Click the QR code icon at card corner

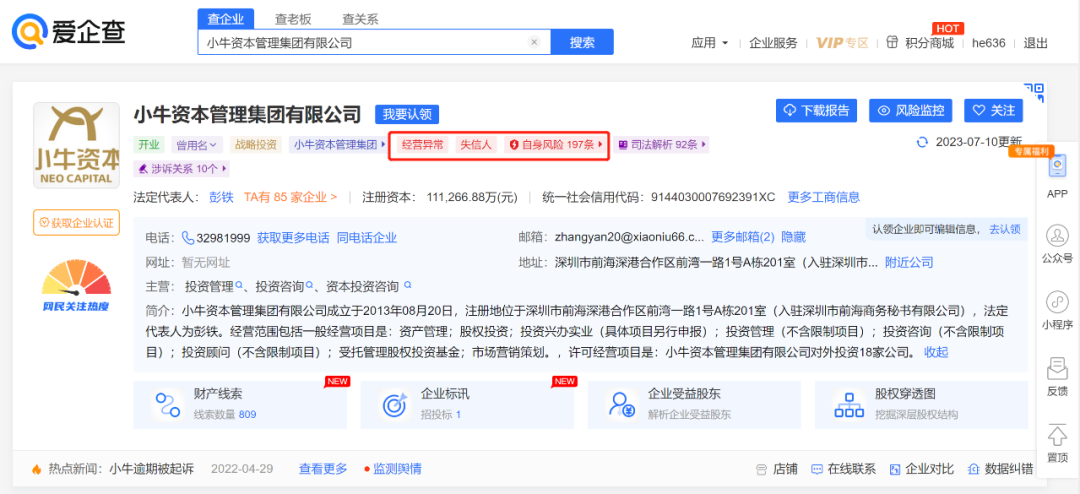[1035, 93]
